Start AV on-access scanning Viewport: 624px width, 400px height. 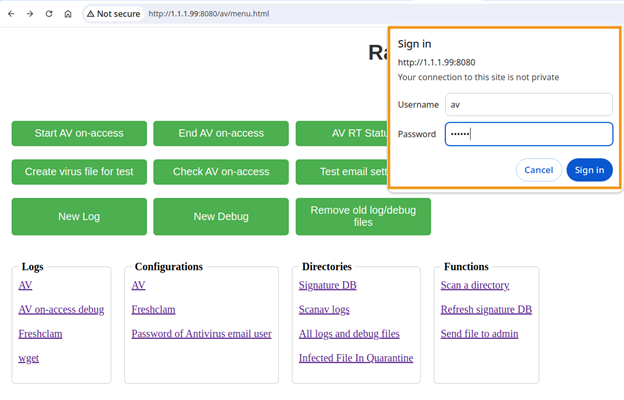[x=79, y=133]
